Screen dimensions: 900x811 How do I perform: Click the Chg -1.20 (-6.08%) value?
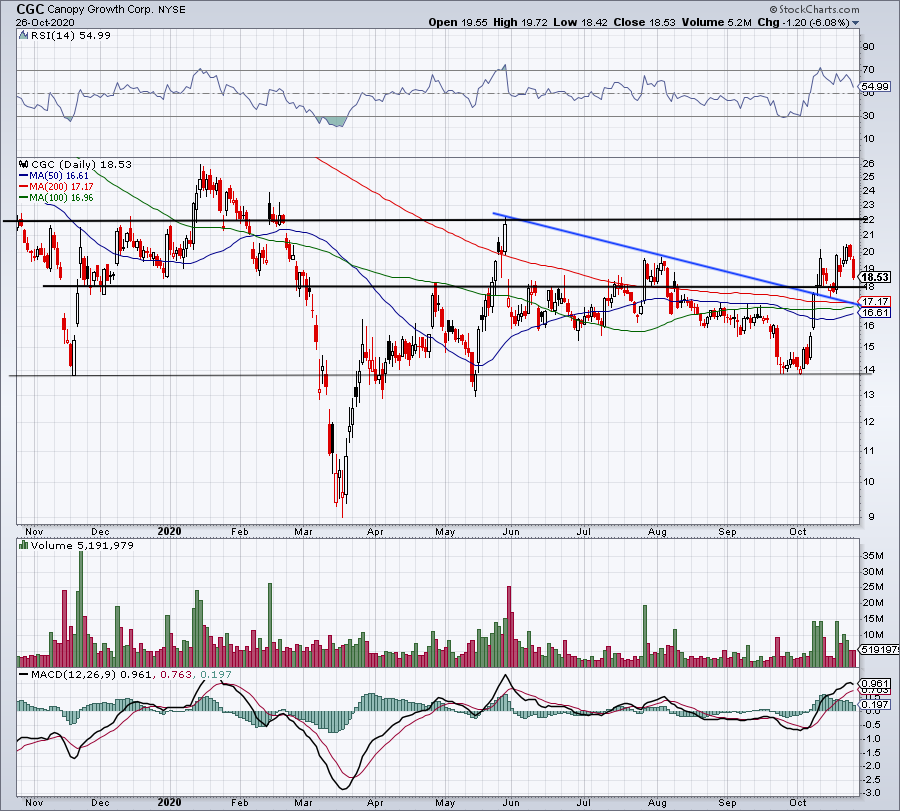pos(803,22)
